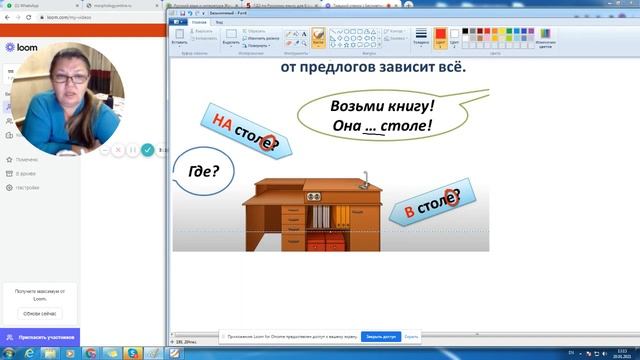Confirm recording with the green checkmark button

click(x=147, y=150)
